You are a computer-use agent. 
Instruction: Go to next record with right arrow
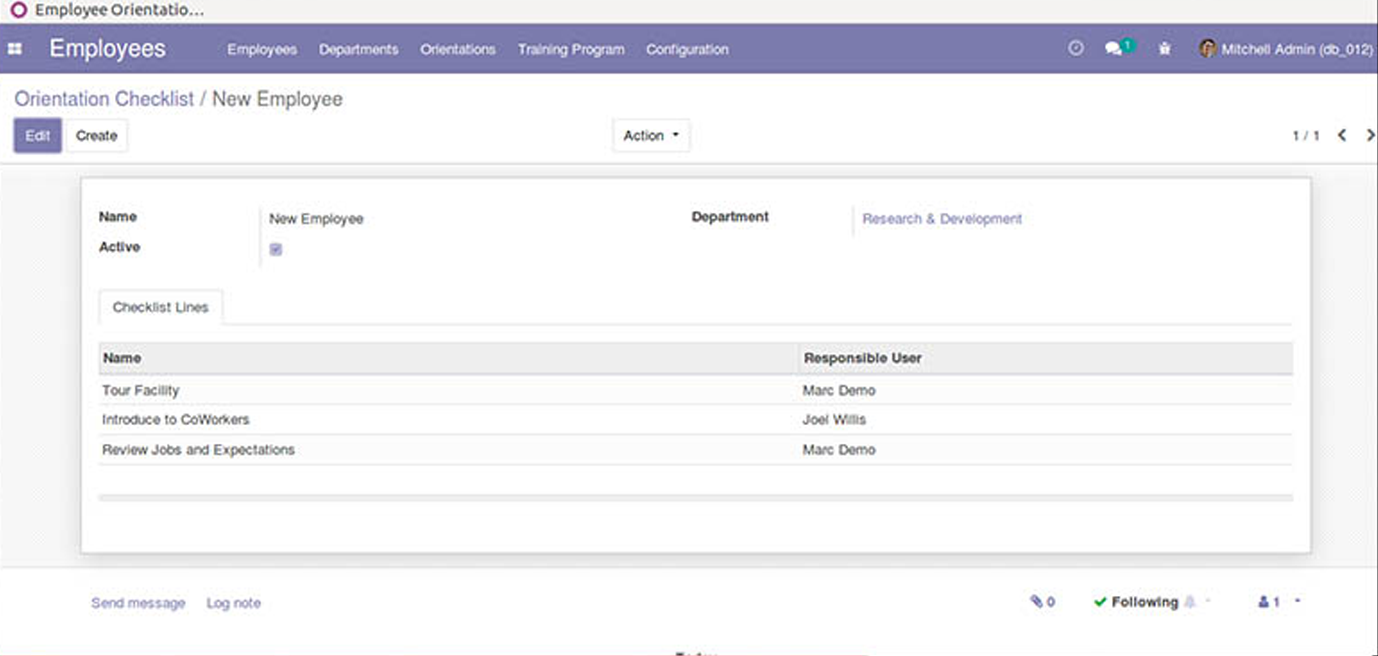click(x=1369, y=135)
